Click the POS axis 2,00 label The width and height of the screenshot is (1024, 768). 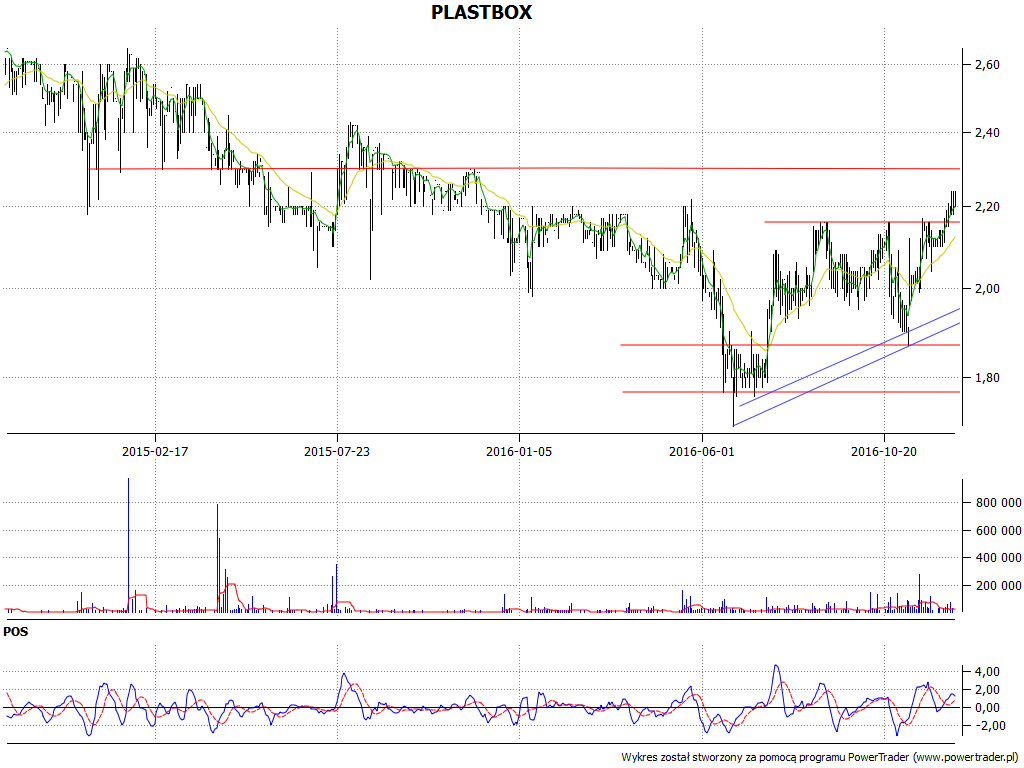(x=986, y=690)
